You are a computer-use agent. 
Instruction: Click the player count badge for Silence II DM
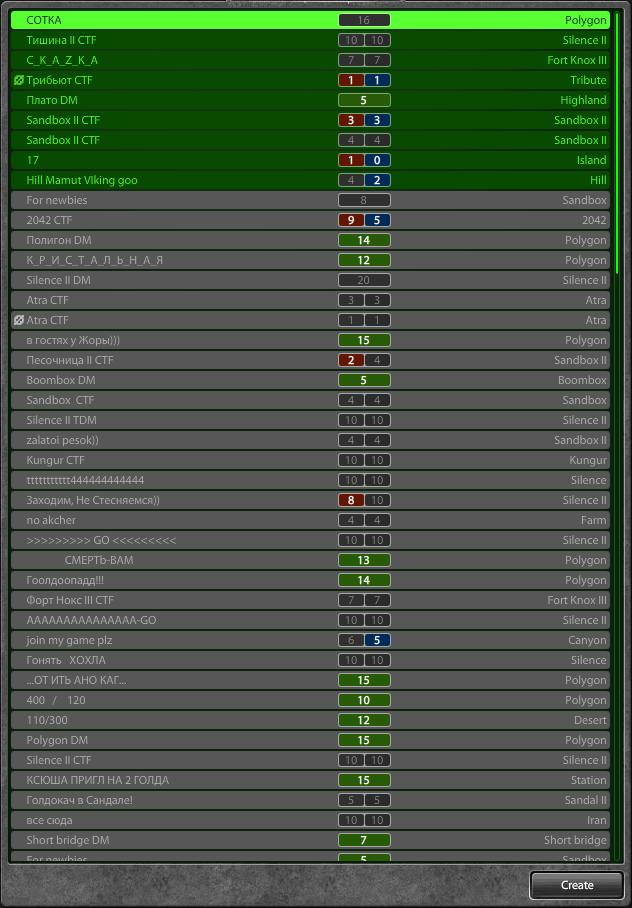(x=364, y=280)
